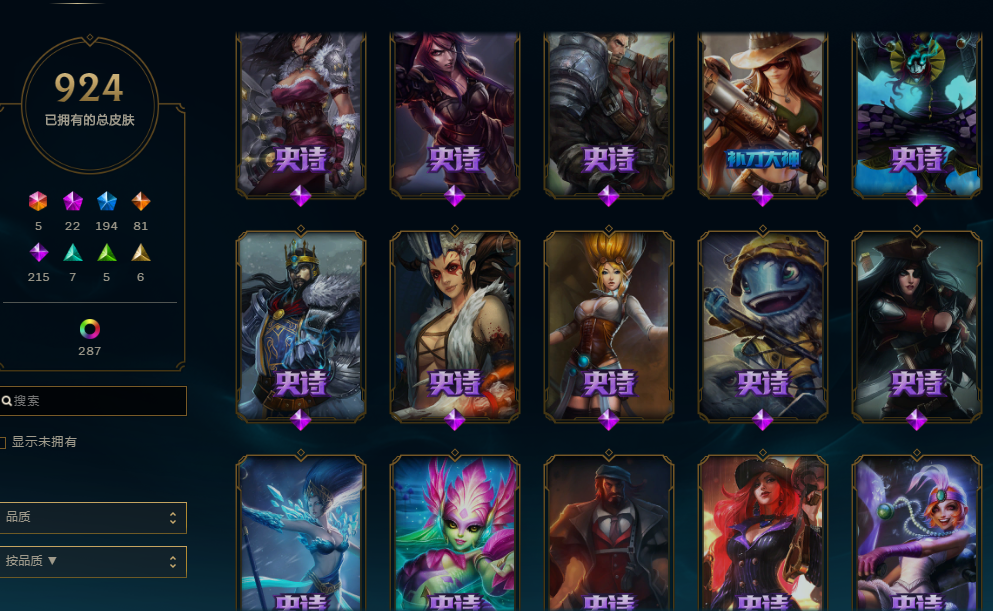993x611 pixels.
Task: Click the 搜索 search input field
Action: click(x=92, y=401)
